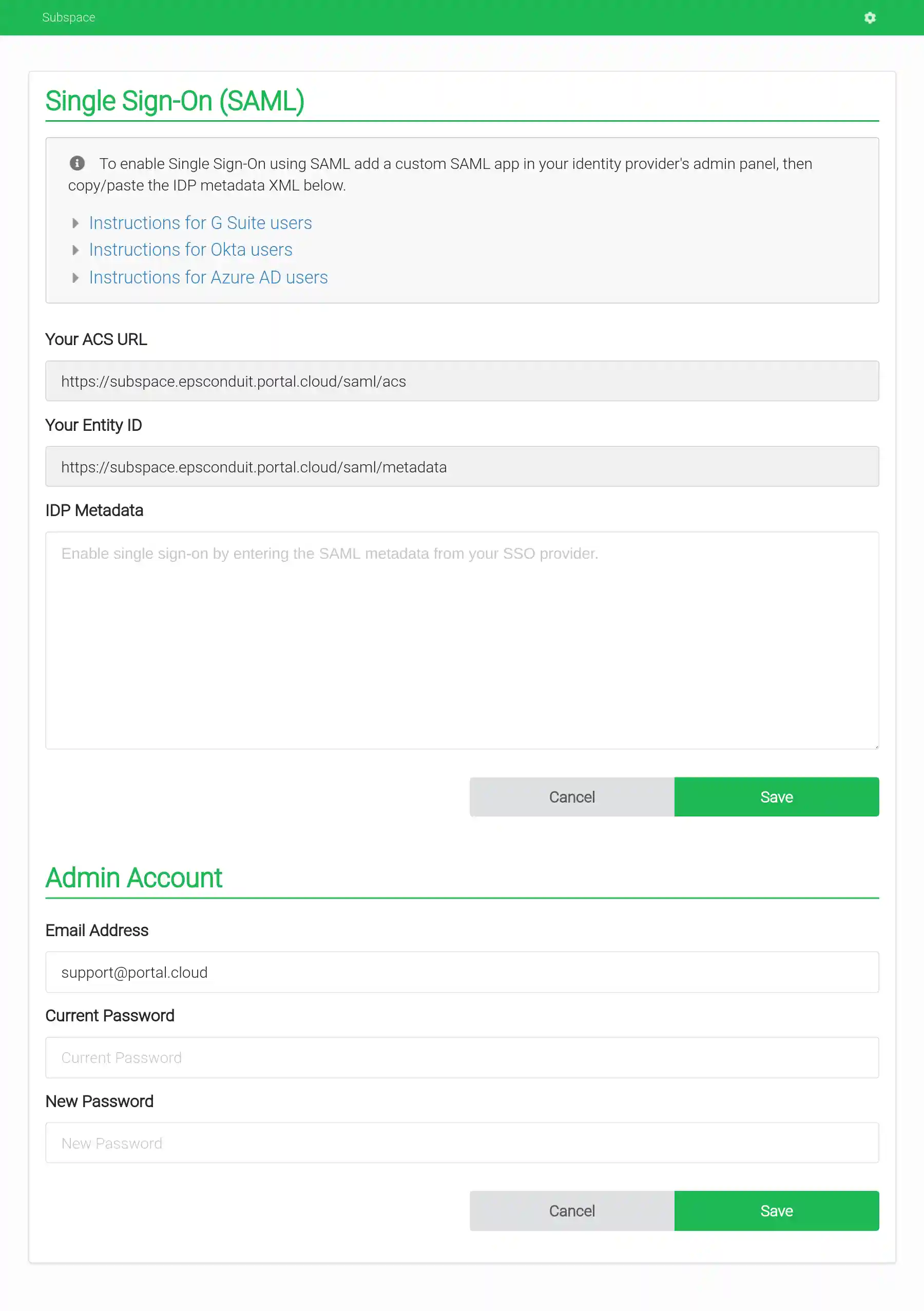Cancel the Admin Account changes

point(571,1210)
